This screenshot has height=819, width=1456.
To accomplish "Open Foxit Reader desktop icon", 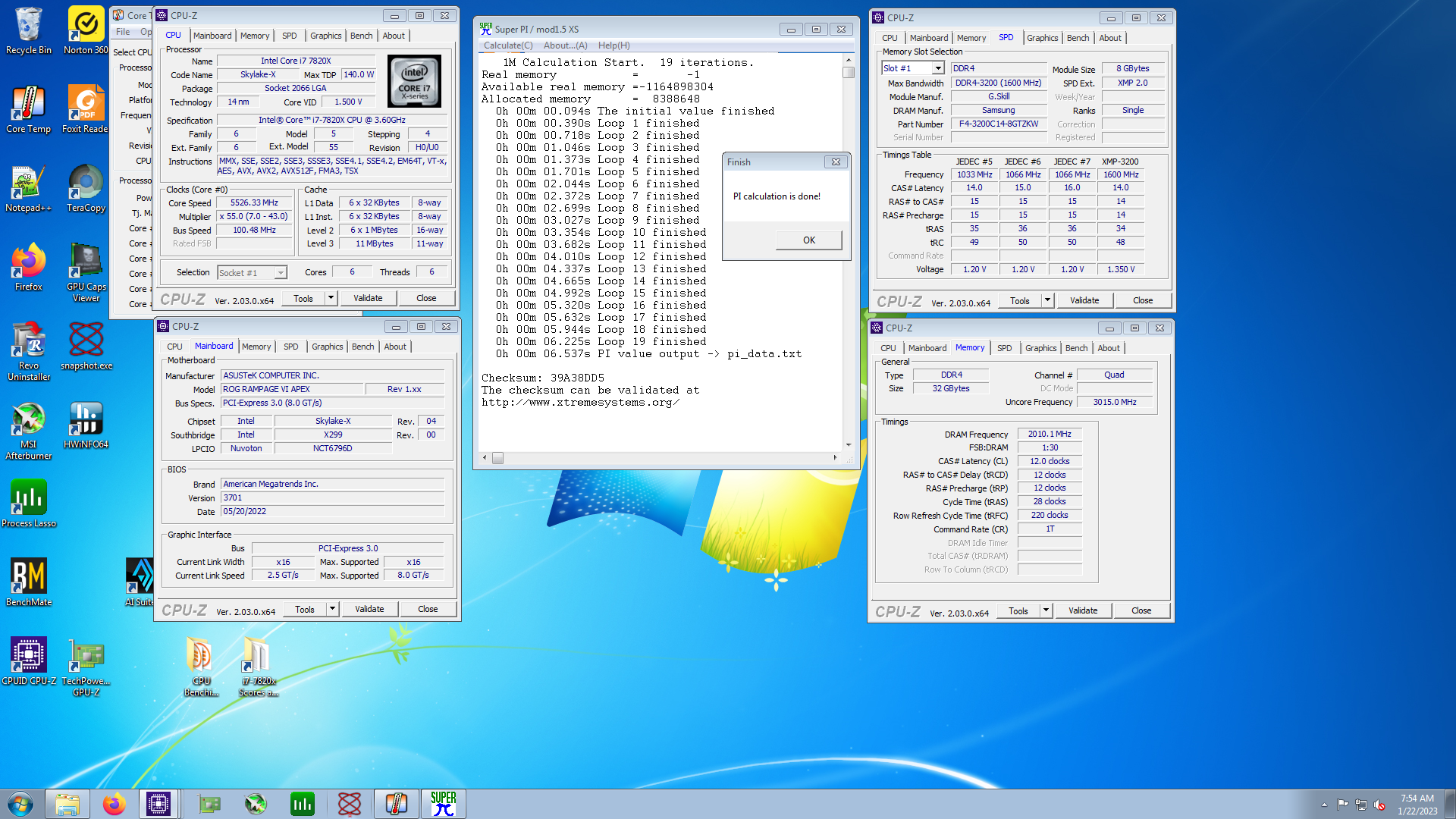I will tap(86, 109).
